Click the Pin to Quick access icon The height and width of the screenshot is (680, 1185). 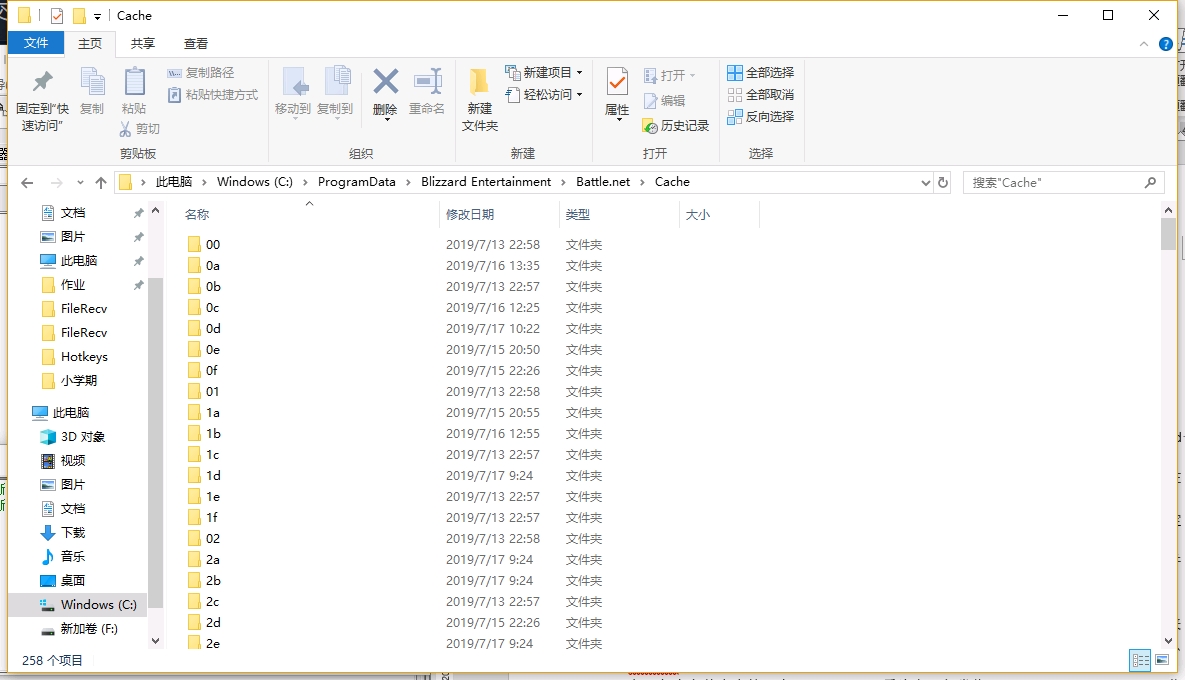pos(42,82)
